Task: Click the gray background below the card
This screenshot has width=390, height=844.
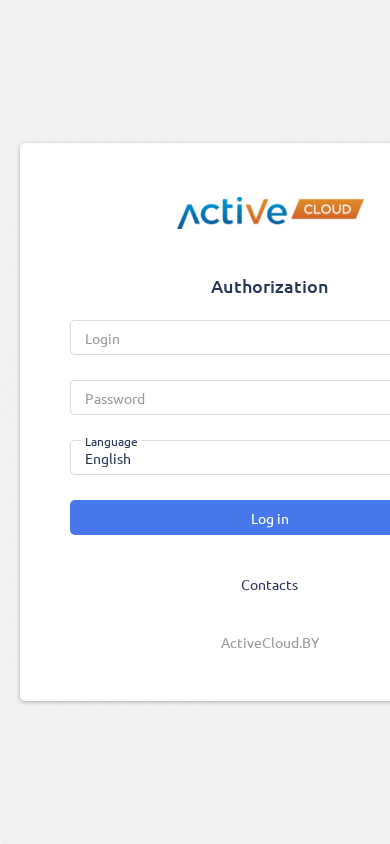Action: (195, 772)
